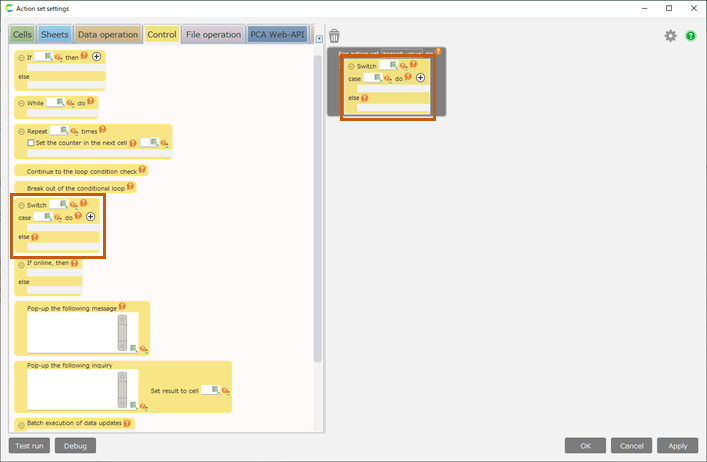
Task: Click the green help question mark icon
Action: click(690, 36)
